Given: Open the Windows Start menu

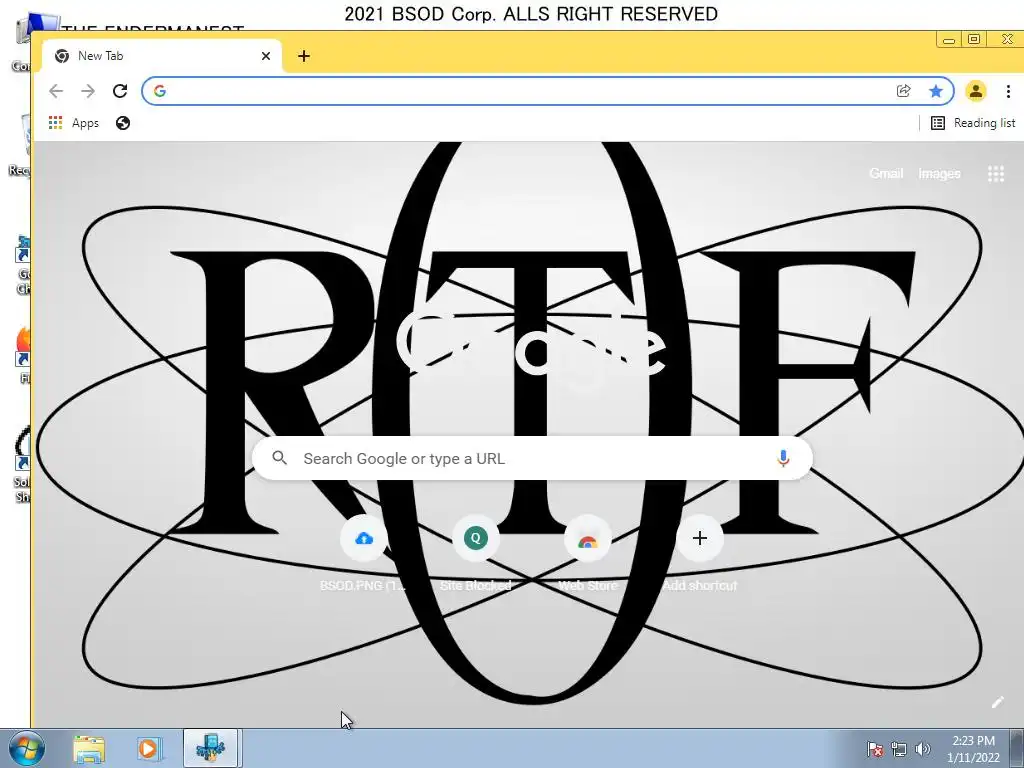Looking at the screenshot, I should click(26, 748).
